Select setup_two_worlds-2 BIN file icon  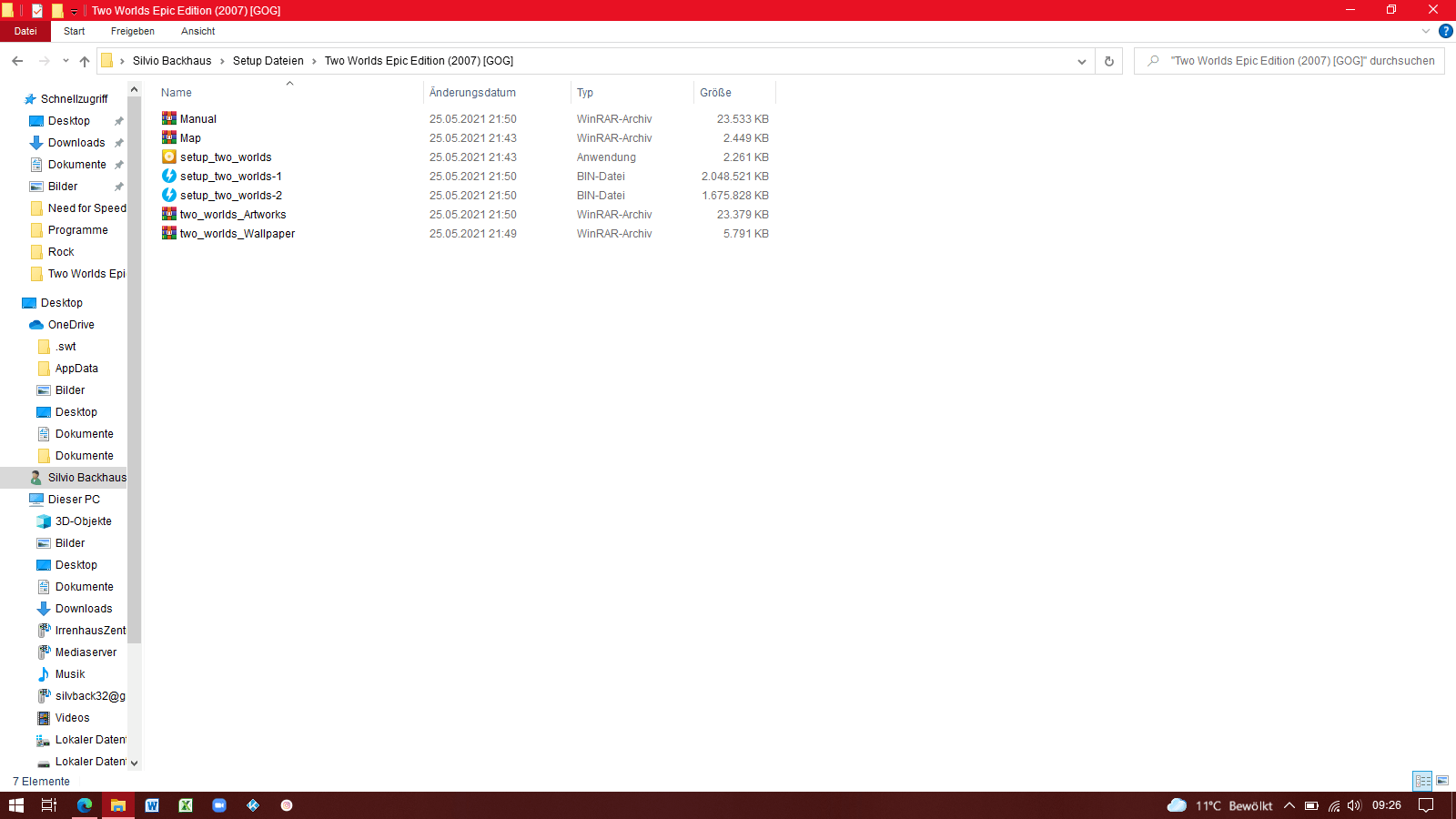(x=169, y=195)
